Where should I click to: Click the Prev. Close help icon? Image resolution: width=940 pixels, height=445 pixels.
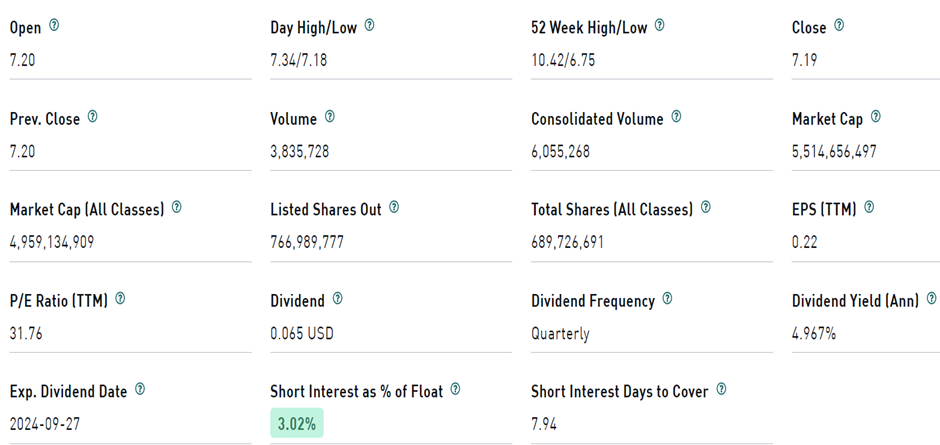(92, 117)
